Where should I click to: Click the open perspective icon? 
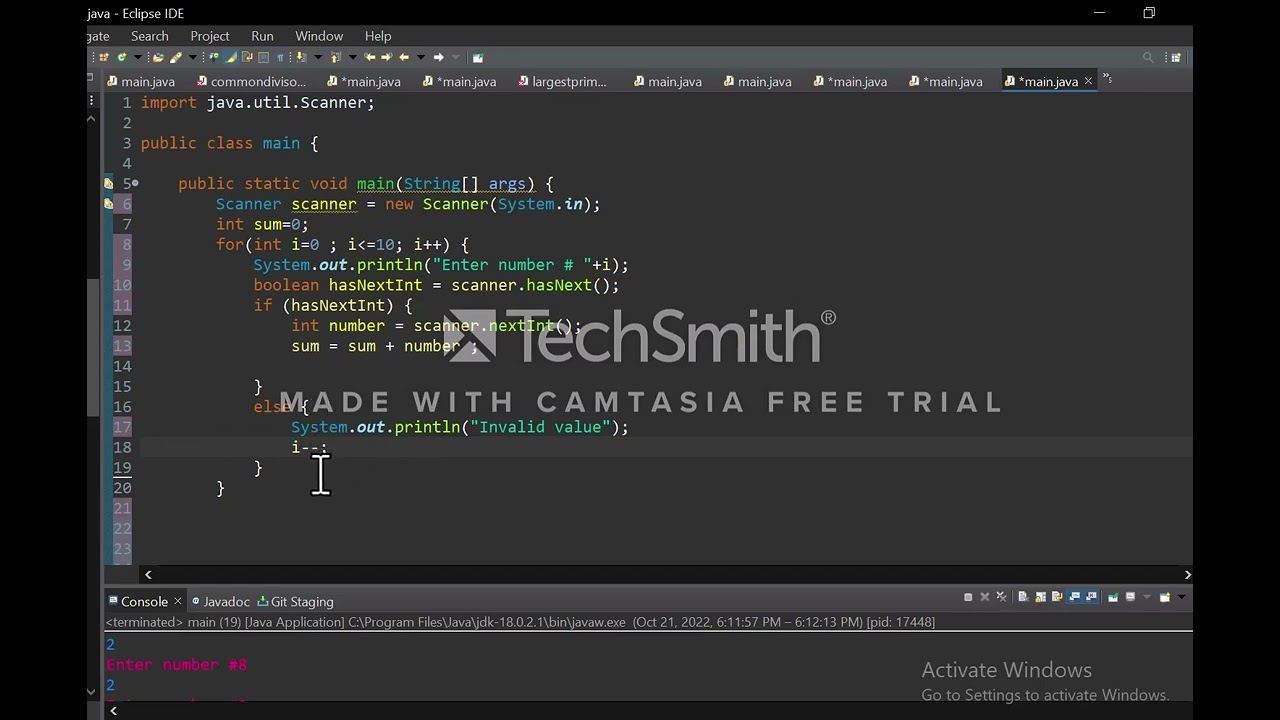[x=1176, y=57]
